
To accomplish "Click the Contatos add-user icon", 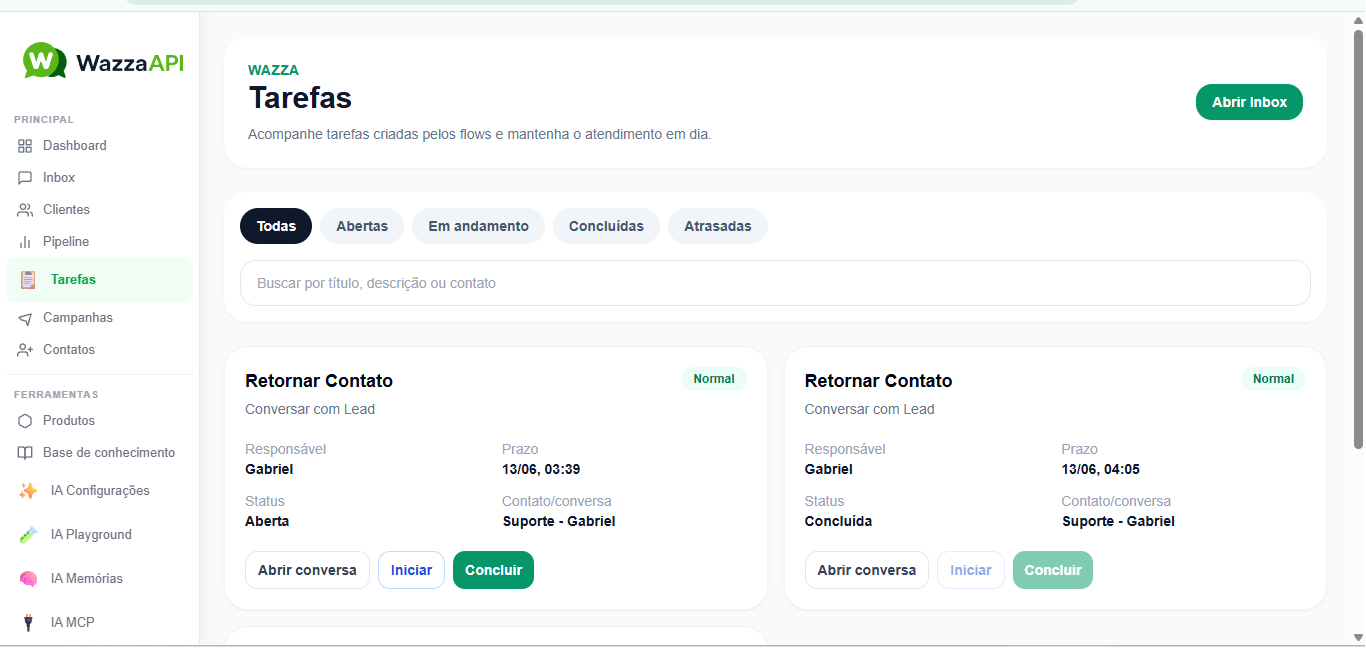I will [25, 350].
